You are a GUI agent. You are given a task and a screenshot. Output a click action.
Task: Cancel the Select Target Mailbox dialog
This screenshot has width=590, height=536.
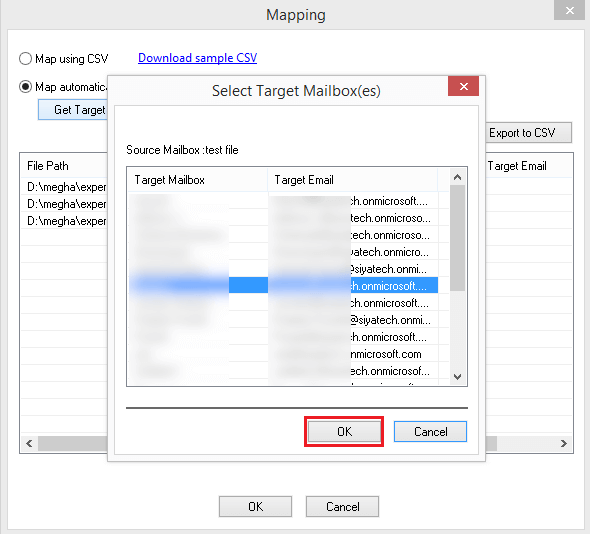(x=430, y=431)
